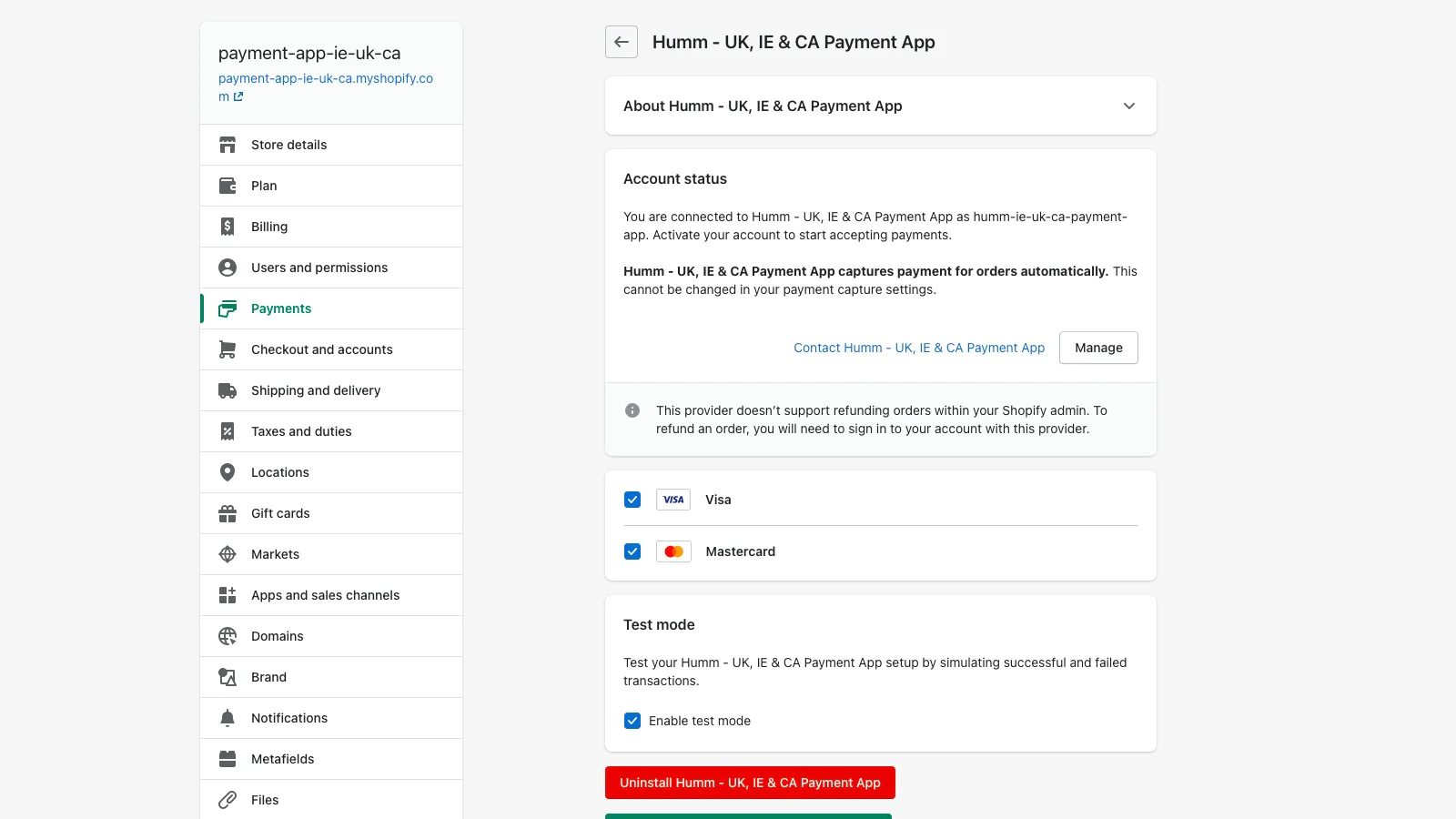Click the Store details storefront icon
This screenshot has width=1456, height=819.
pos(227,145)
